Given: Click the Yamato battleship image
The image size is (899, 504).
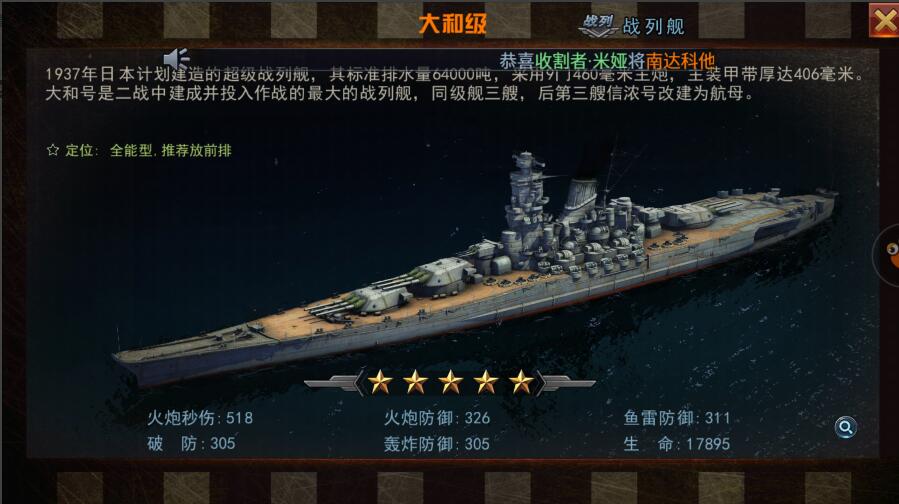Looking at the screenshot, I should (475, 269).
